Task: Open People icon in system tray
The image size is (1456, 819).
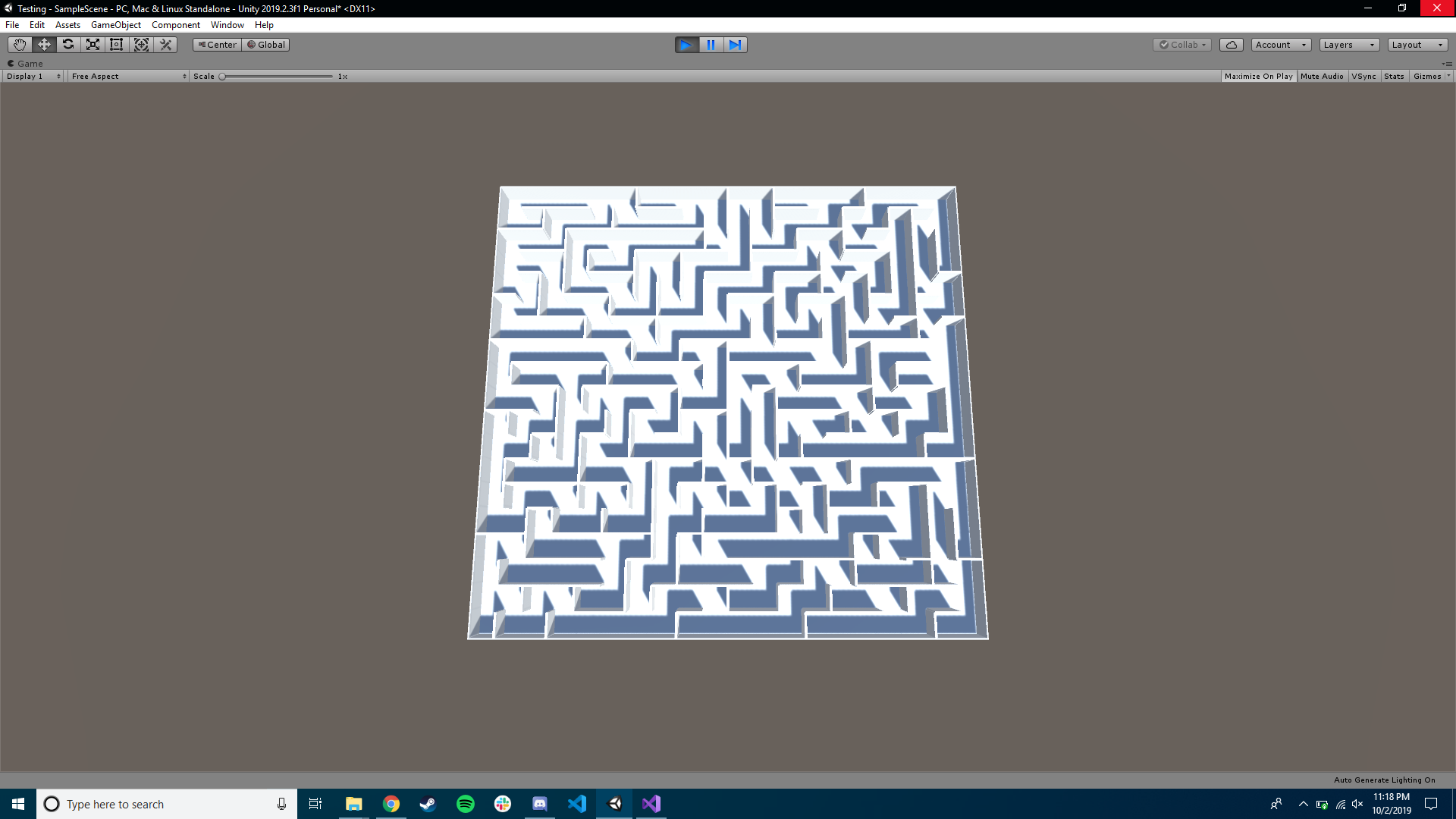Action: coord(1276,804)
